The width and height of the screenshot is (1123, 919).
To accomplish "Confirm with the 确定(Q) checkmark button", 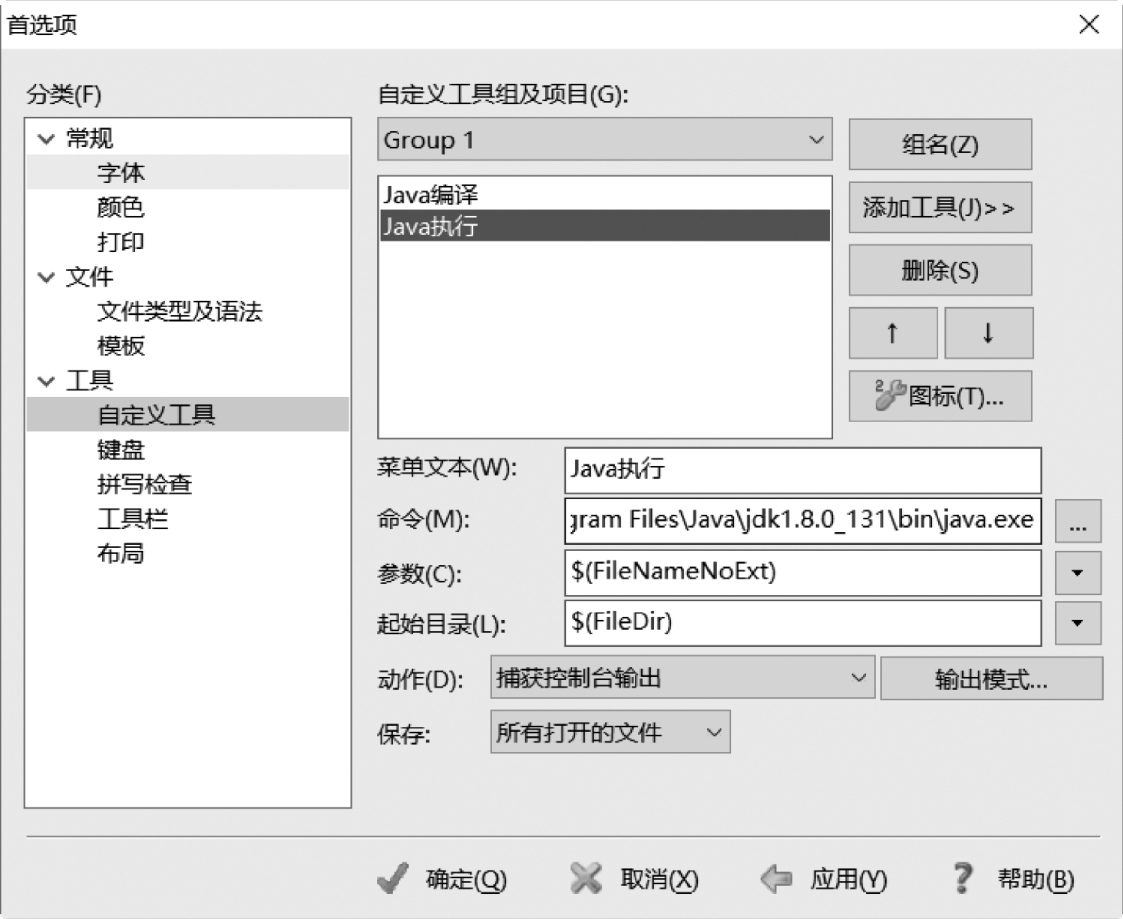I will click(x=442, y=879).
